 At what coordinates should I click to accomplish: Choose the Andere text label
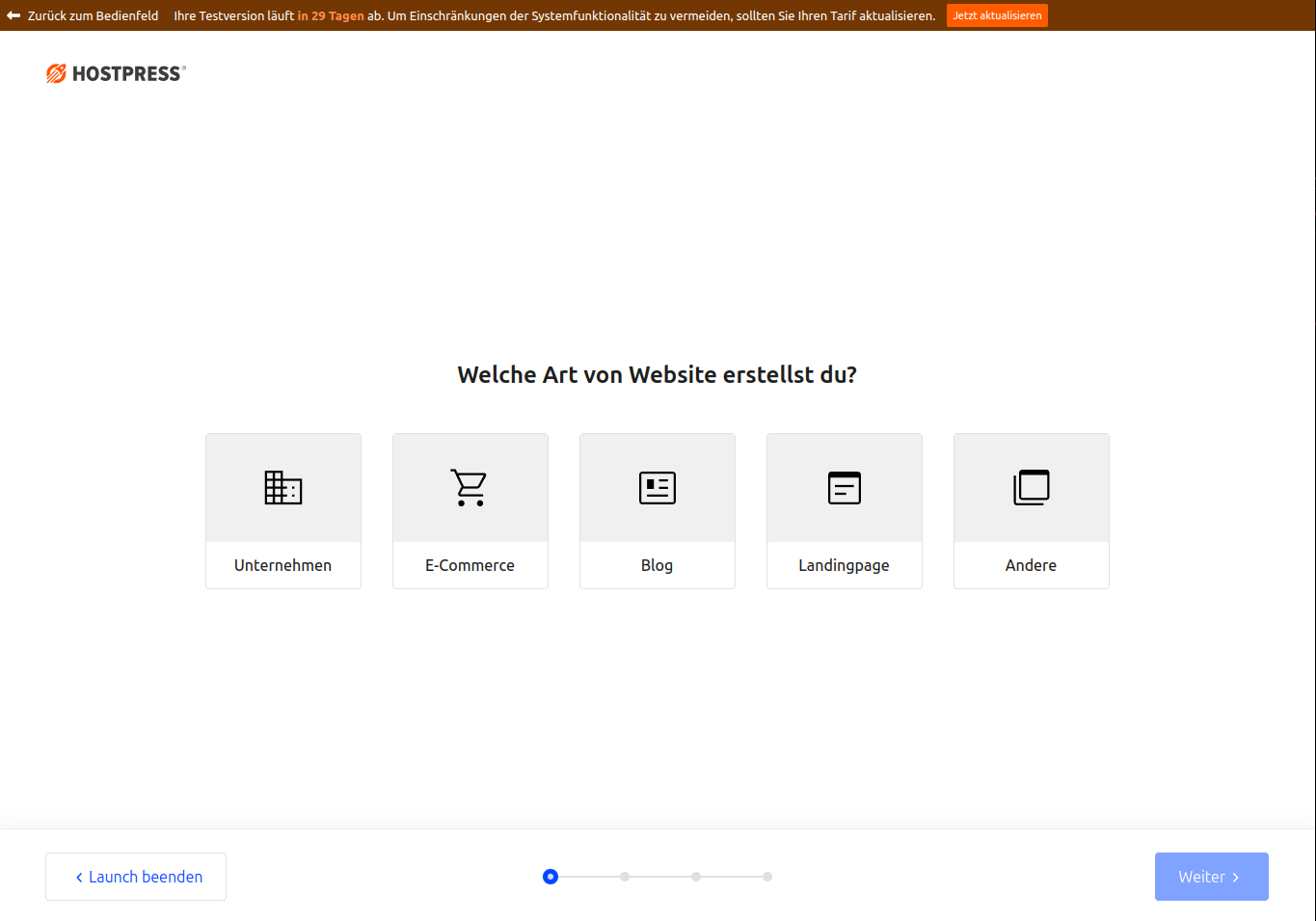click(1031, 565)
